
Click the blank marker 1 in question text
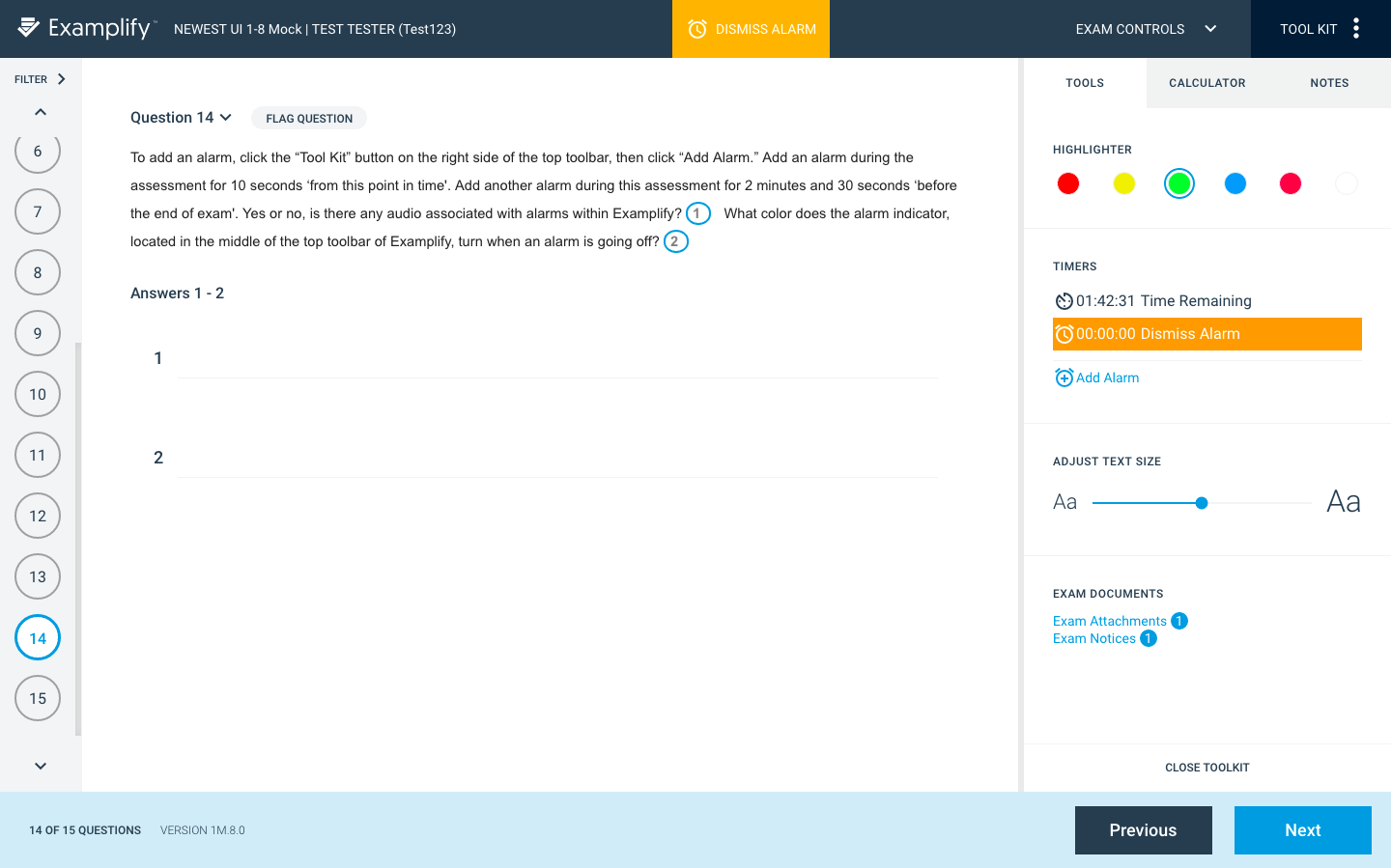[x=698, y=213]
